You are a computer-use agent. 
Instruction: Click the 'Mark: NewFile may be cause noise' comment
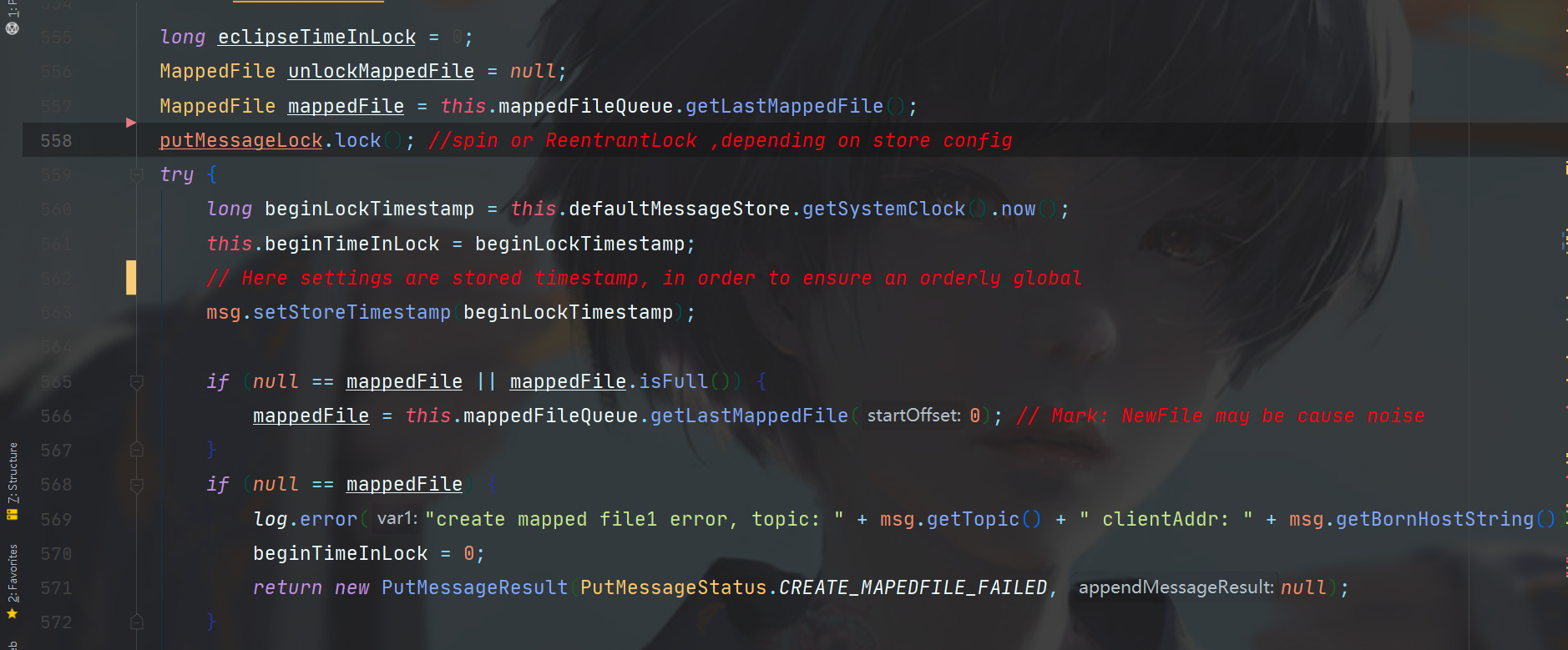point(1221,416)
